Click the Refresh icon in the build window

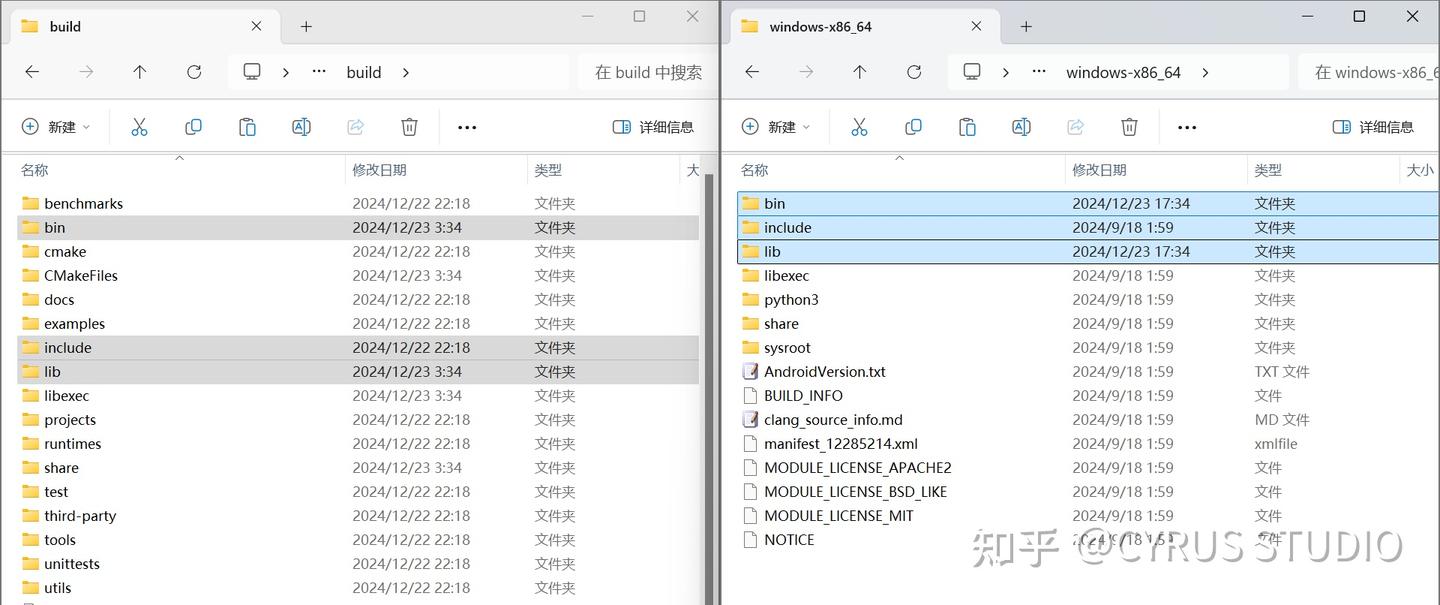[x=193, y=71]
